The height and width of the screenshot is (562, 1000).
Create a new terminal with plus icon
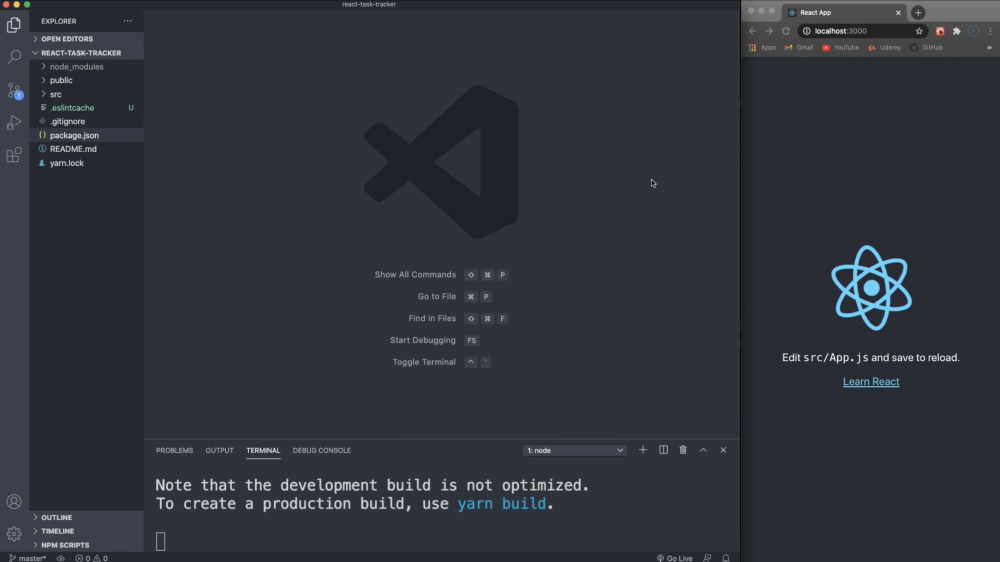point(643,450)
